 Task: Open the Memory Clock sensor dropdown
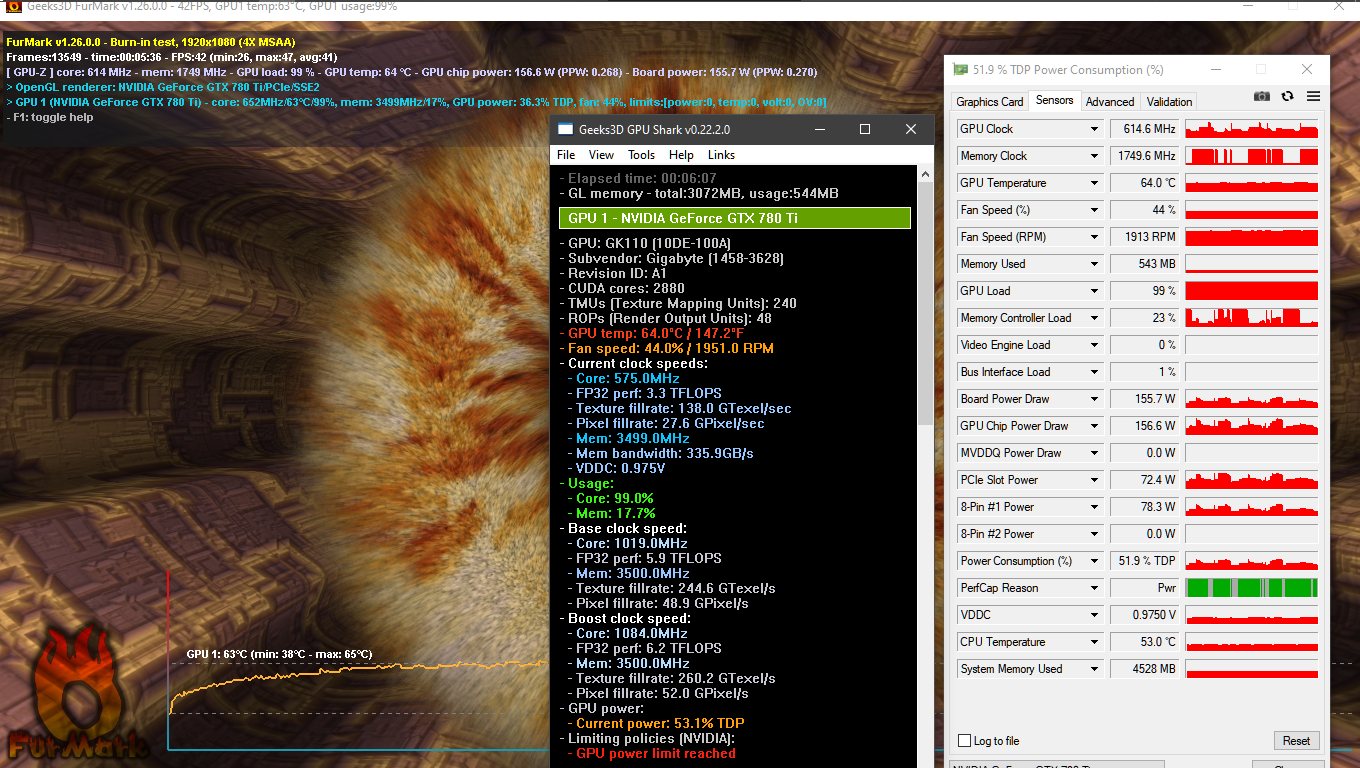coord(1094,156)
